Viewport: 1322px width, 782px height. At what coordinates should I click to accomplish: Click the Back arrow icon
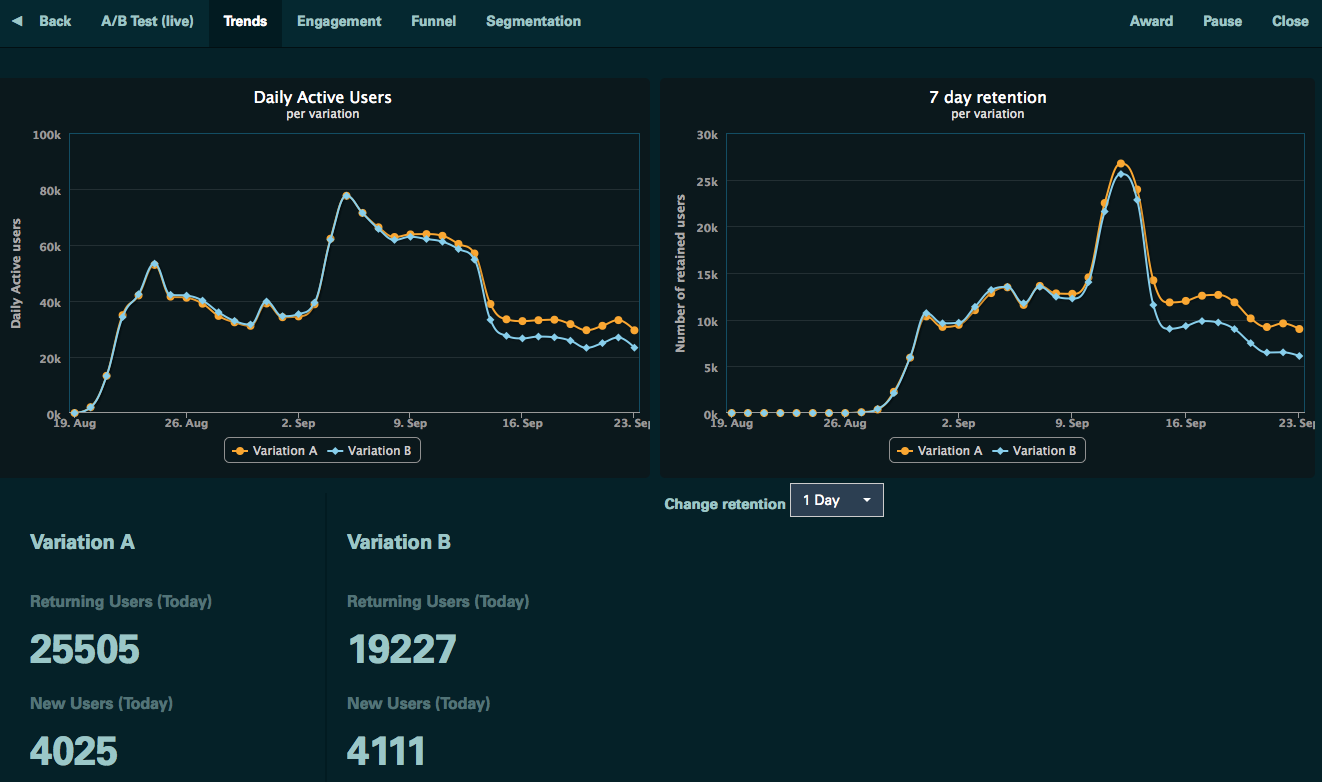point(17,21)
